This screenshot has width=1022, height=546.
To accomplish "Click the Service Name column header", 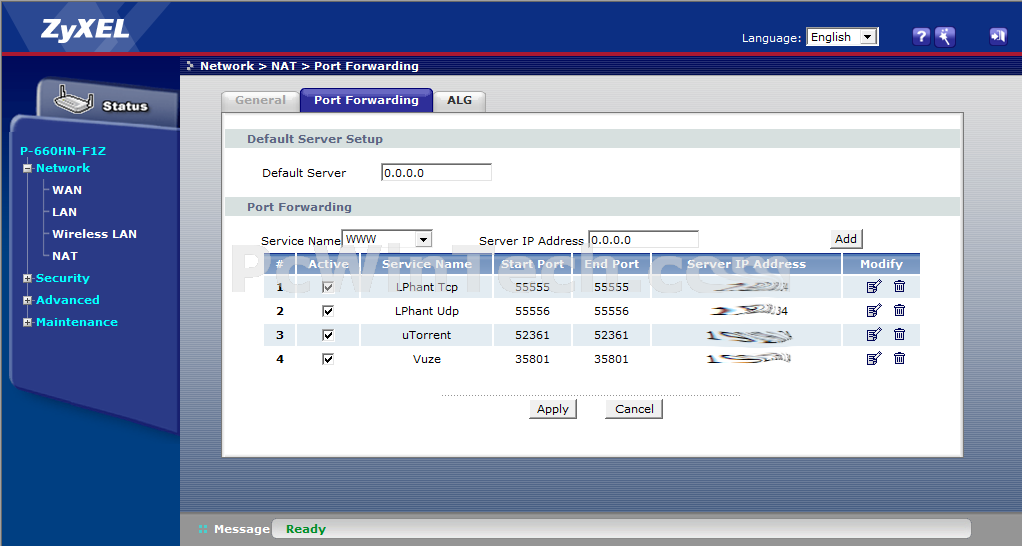I will (427, 264).
